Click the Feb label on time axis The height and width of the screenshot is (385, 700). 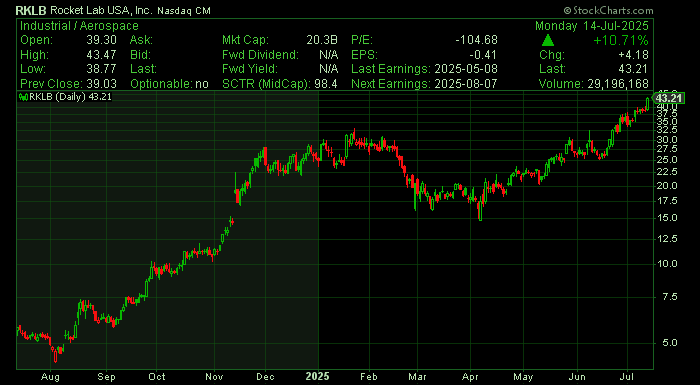point(369,377)
